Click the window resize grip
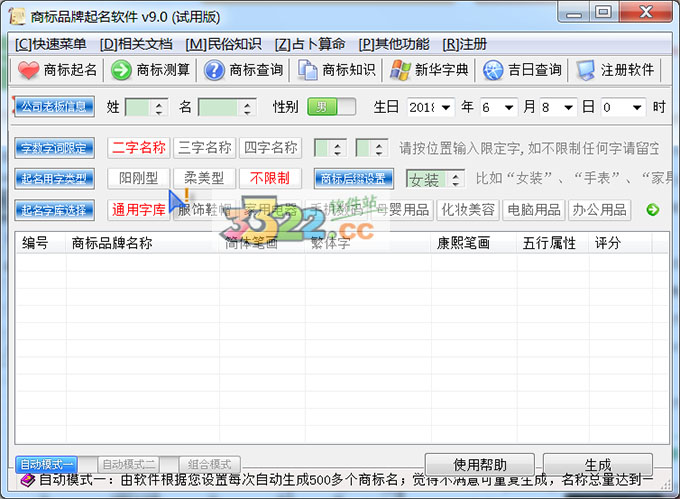Image resolution: width=680 pixels, height=499 pixels. (666, 486)
